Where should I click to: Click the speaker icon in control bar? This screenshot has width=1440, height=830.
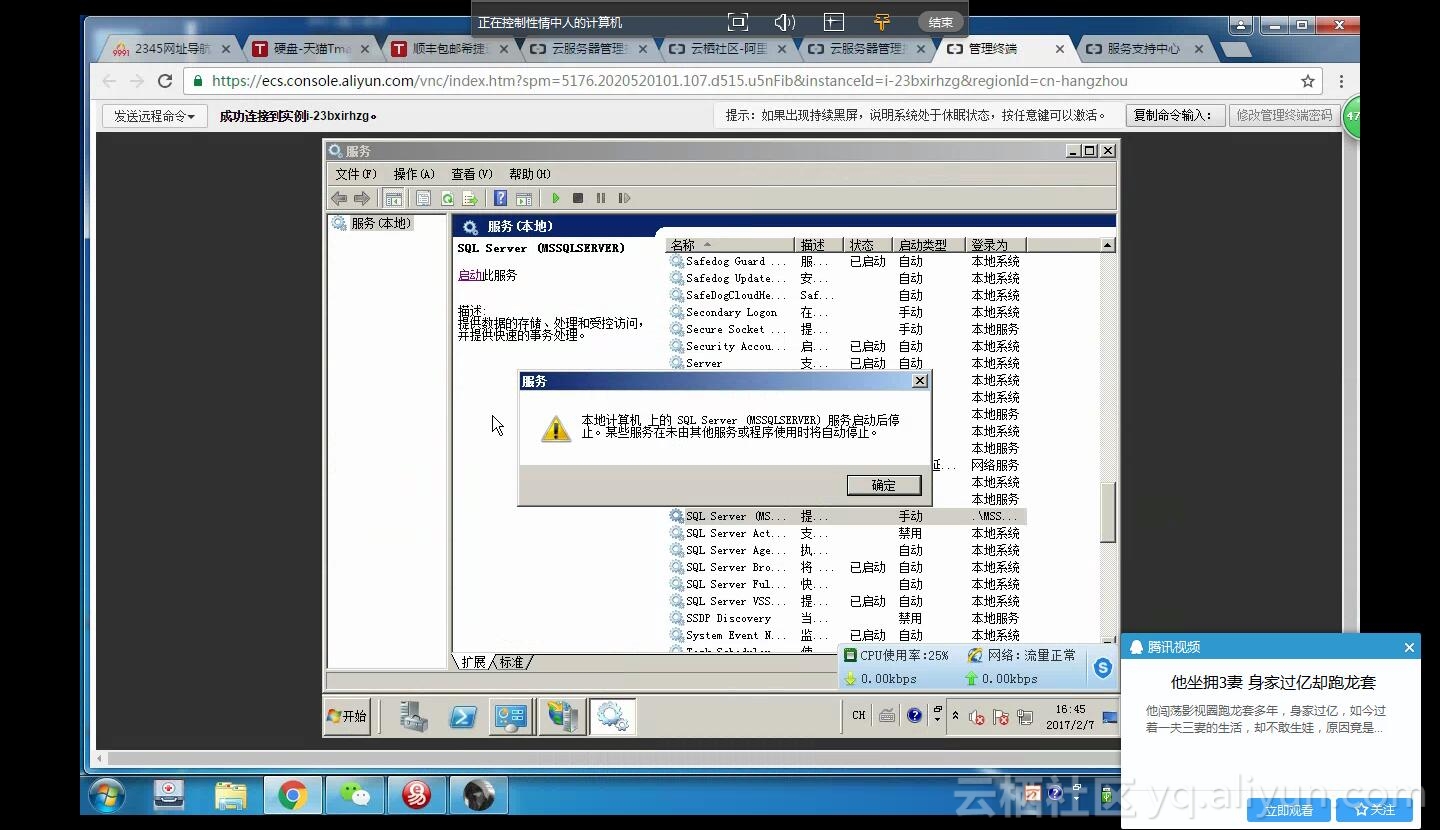(785, 22)
